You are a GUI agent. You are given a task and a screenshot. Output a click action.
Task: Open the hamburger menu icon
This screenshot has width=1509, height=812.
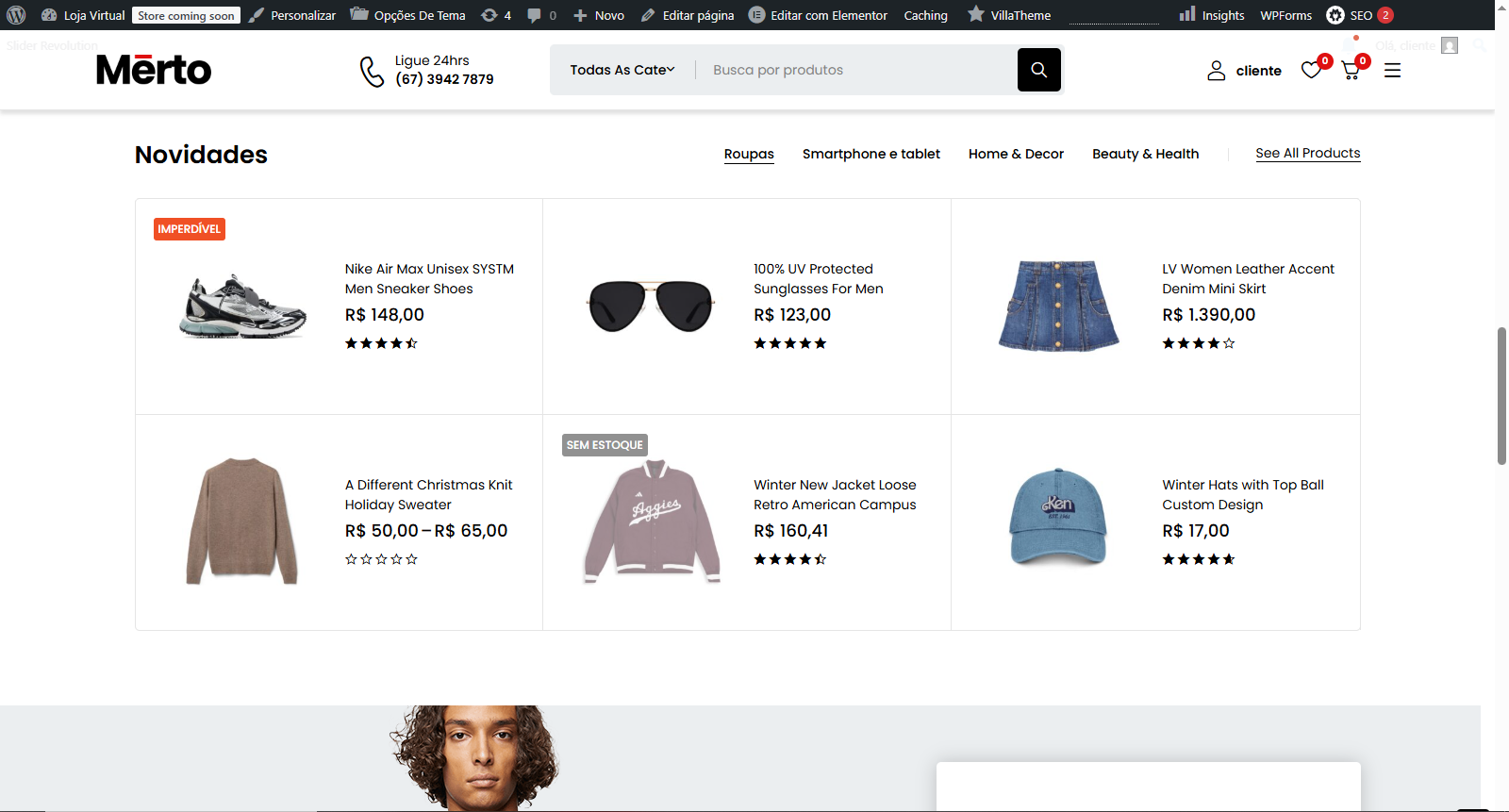[1392, 71]
